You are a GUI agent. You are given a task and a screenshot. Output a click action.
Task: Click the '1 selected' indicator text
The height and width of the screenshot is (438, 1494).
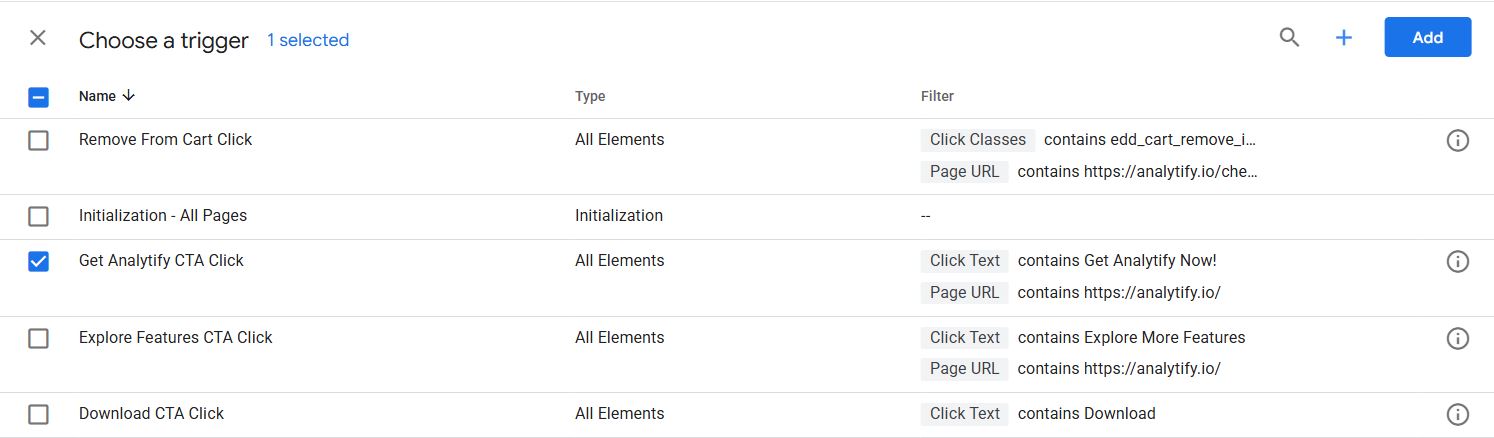[308, 40]
